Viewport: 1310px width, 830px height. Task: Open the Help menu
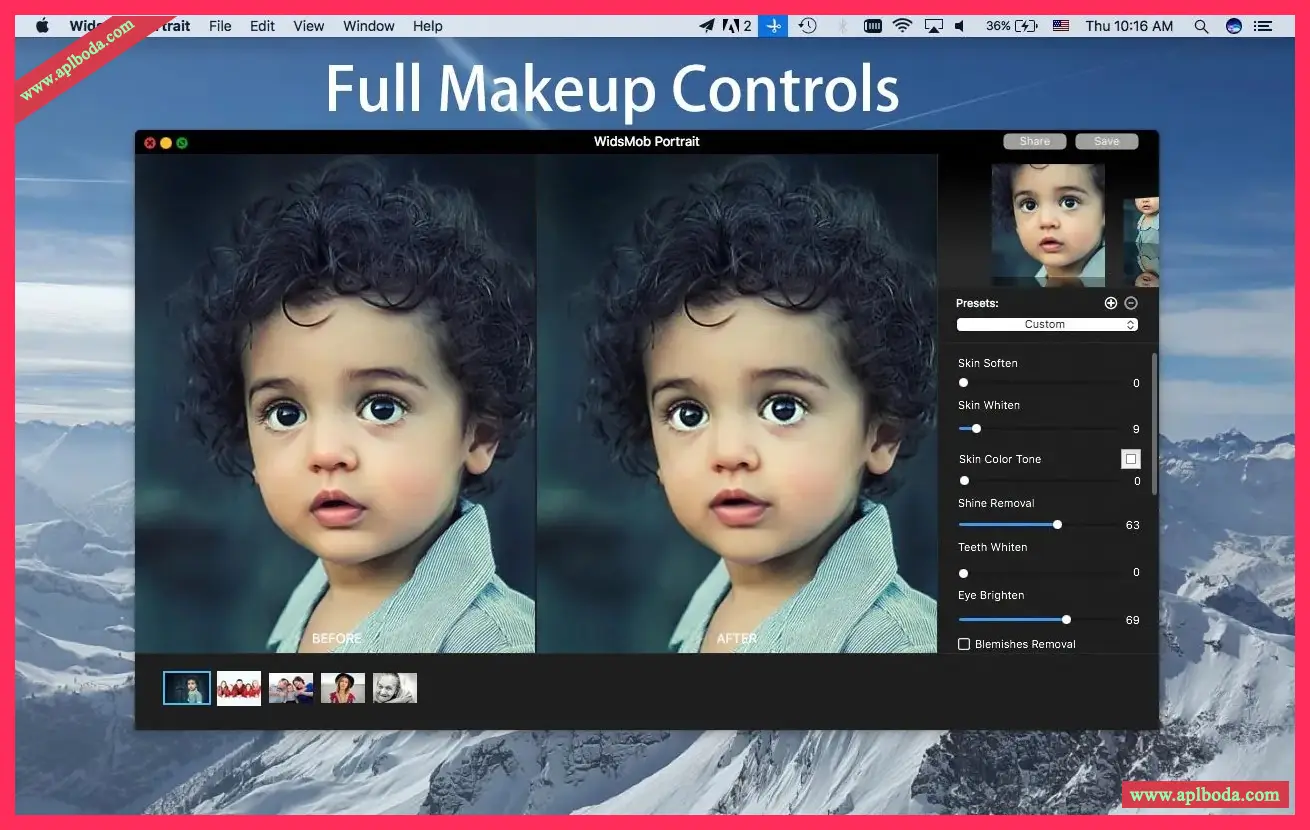[x=428, y=26]
